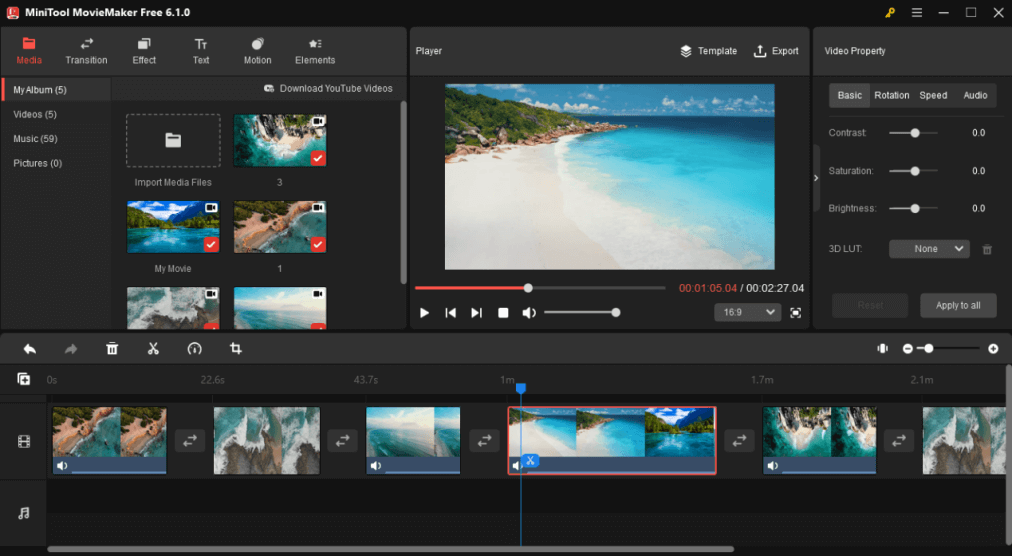The height and width of the screenshot is (556, 1012).
Task: Click Download YouTube Videos
Action: (328, 88)
